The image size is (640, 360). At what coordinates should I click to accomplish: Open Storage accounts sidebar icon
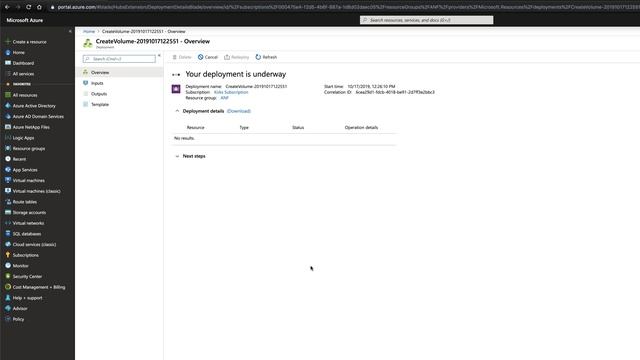coord(8,212)
